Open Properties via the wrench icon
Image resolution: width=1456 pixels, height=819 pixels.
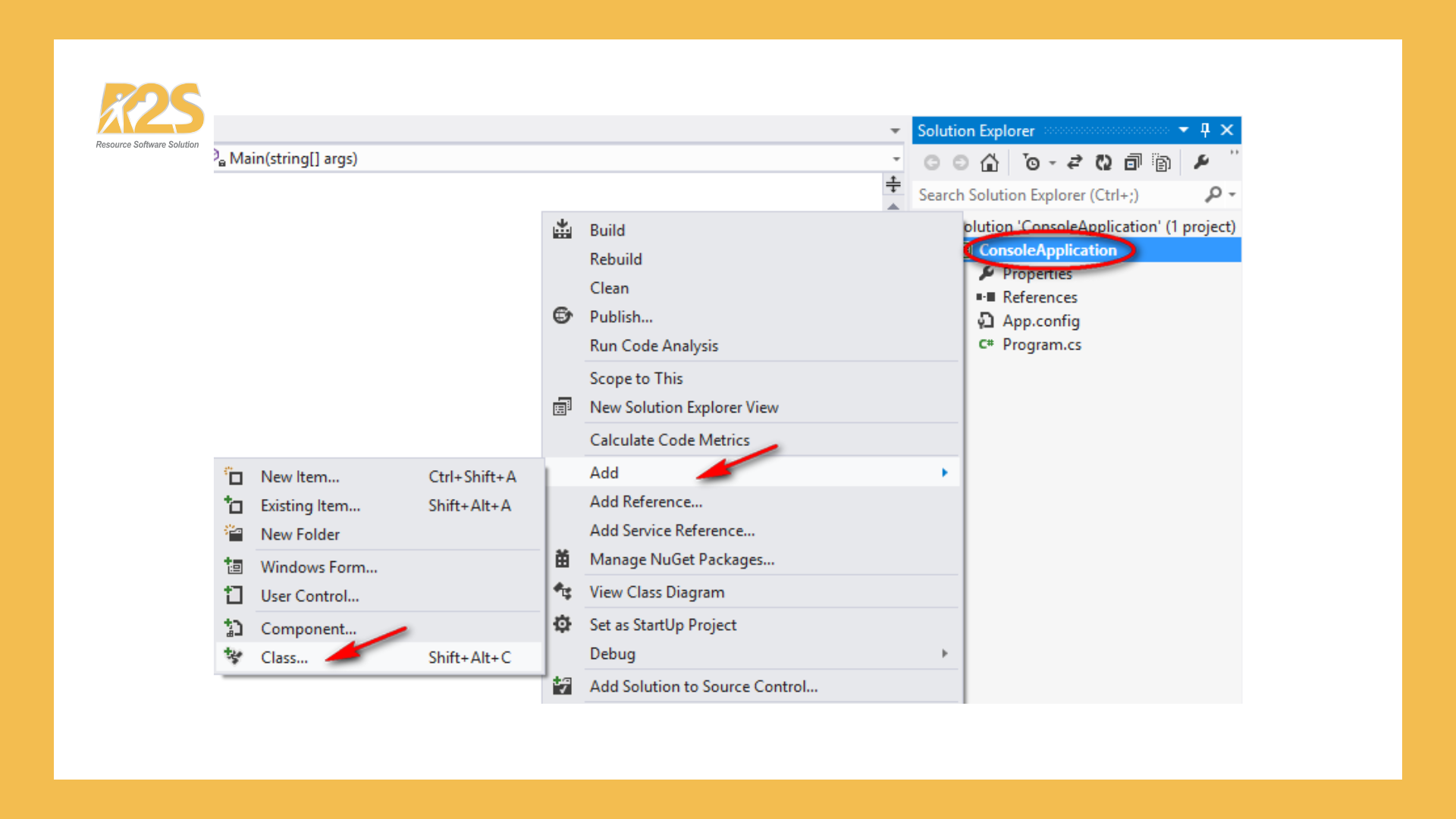tap(1201, 162)
